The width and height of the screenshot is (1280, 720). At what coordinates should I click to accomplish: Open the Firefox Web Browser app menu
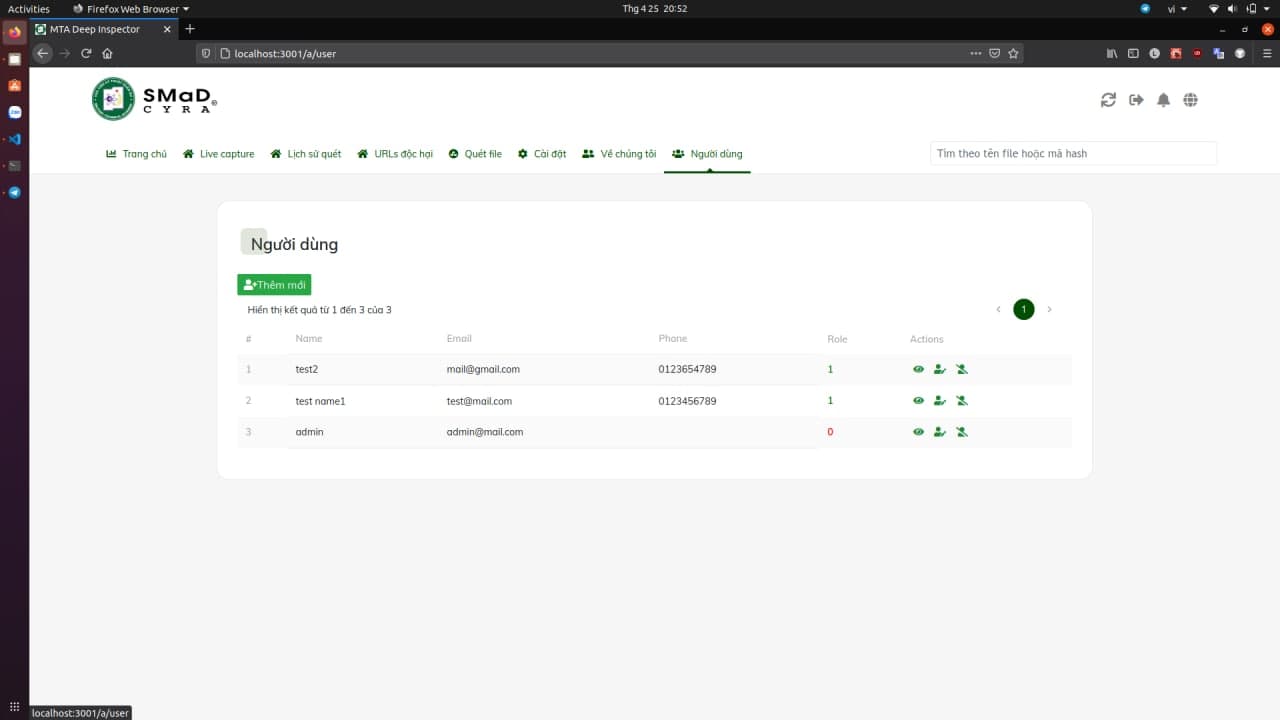(x=131, y=8)
